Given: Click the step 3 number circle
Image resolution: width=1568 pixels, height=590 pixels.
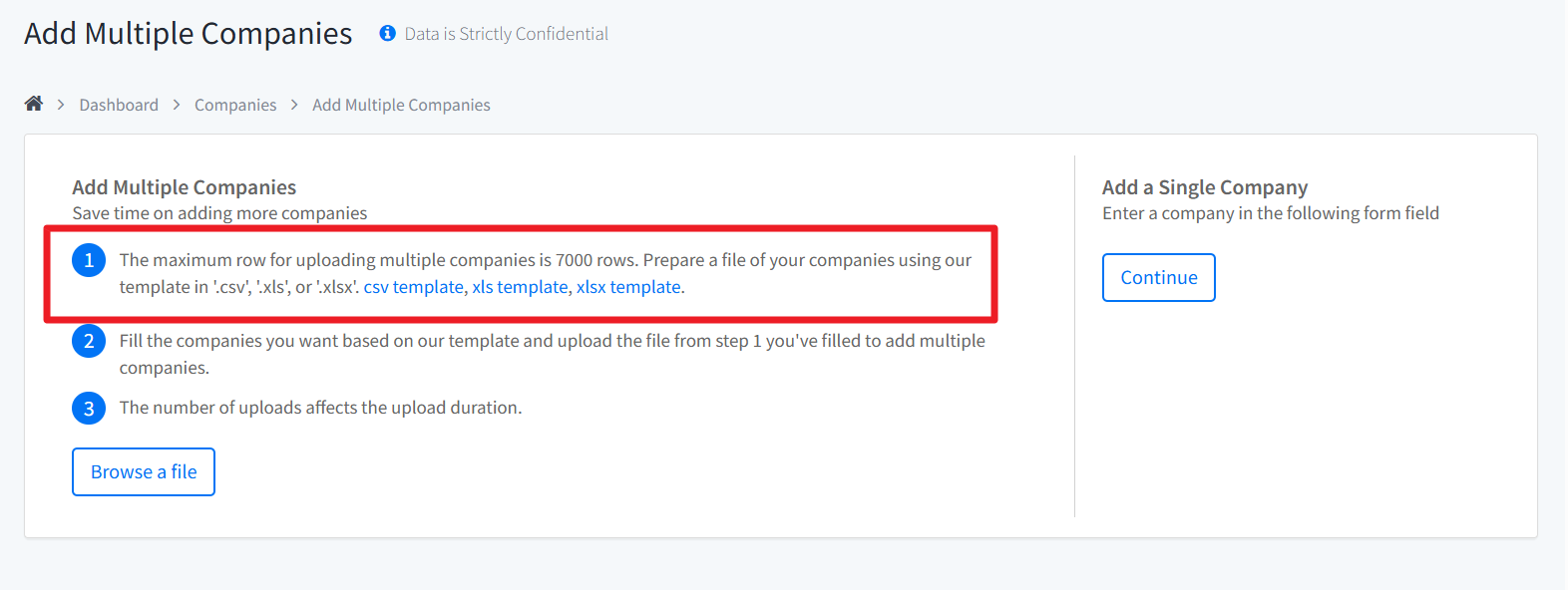Looking at the screenshot, I should (89, 408).
